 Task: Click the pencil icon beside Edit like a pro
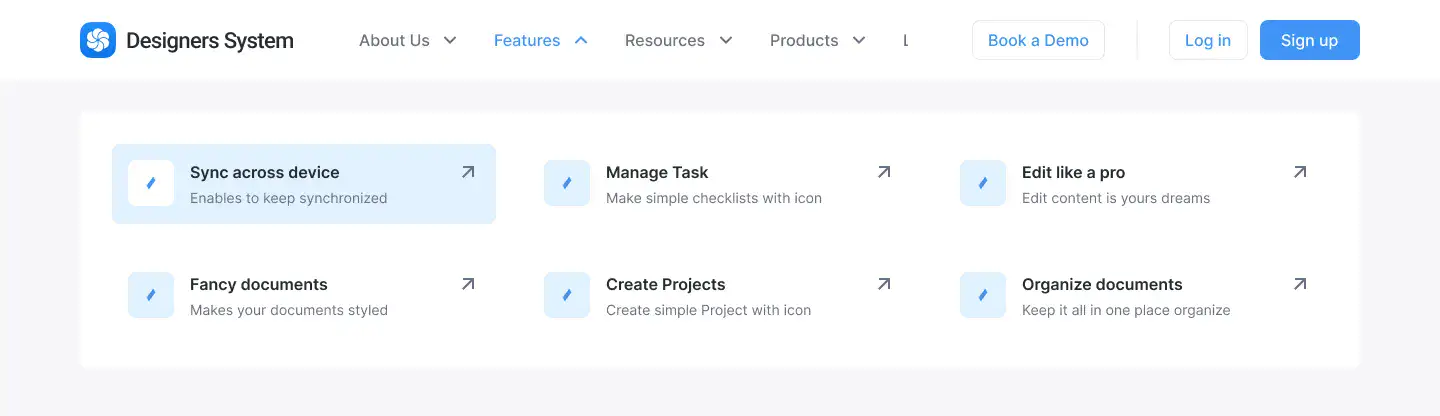(x=983, y=183)
